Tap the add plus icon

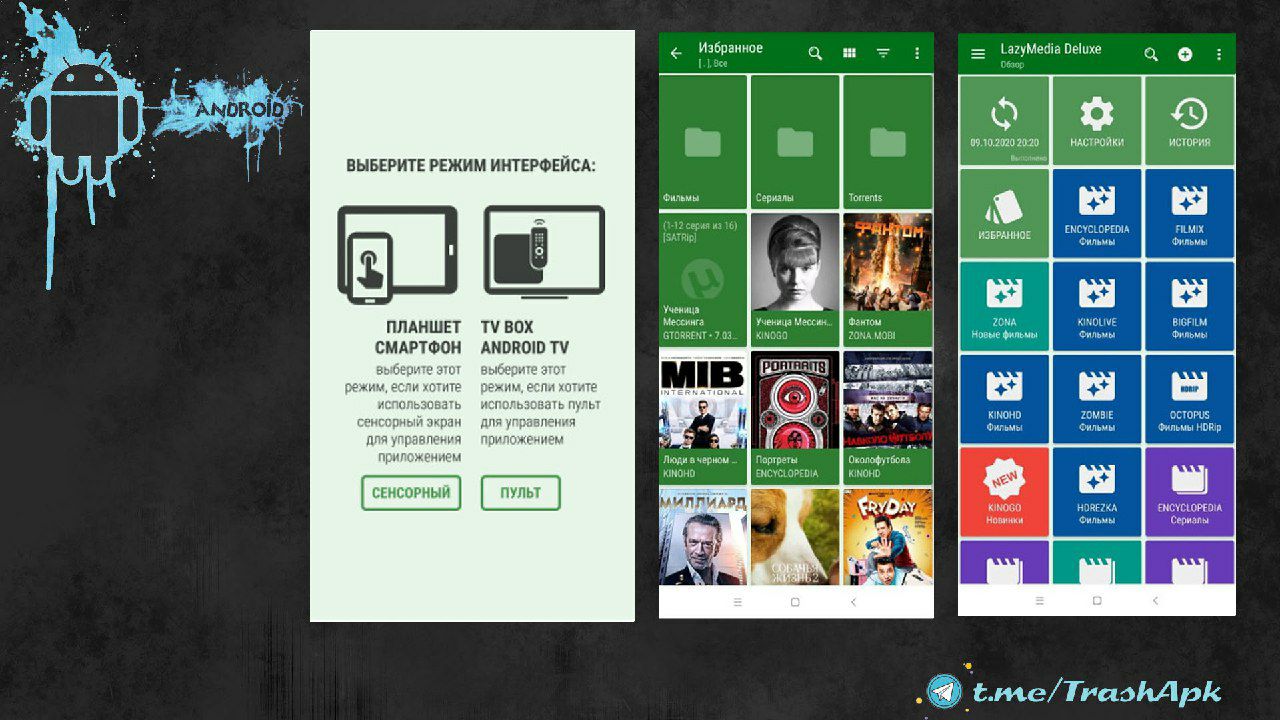pos(1185,54)
